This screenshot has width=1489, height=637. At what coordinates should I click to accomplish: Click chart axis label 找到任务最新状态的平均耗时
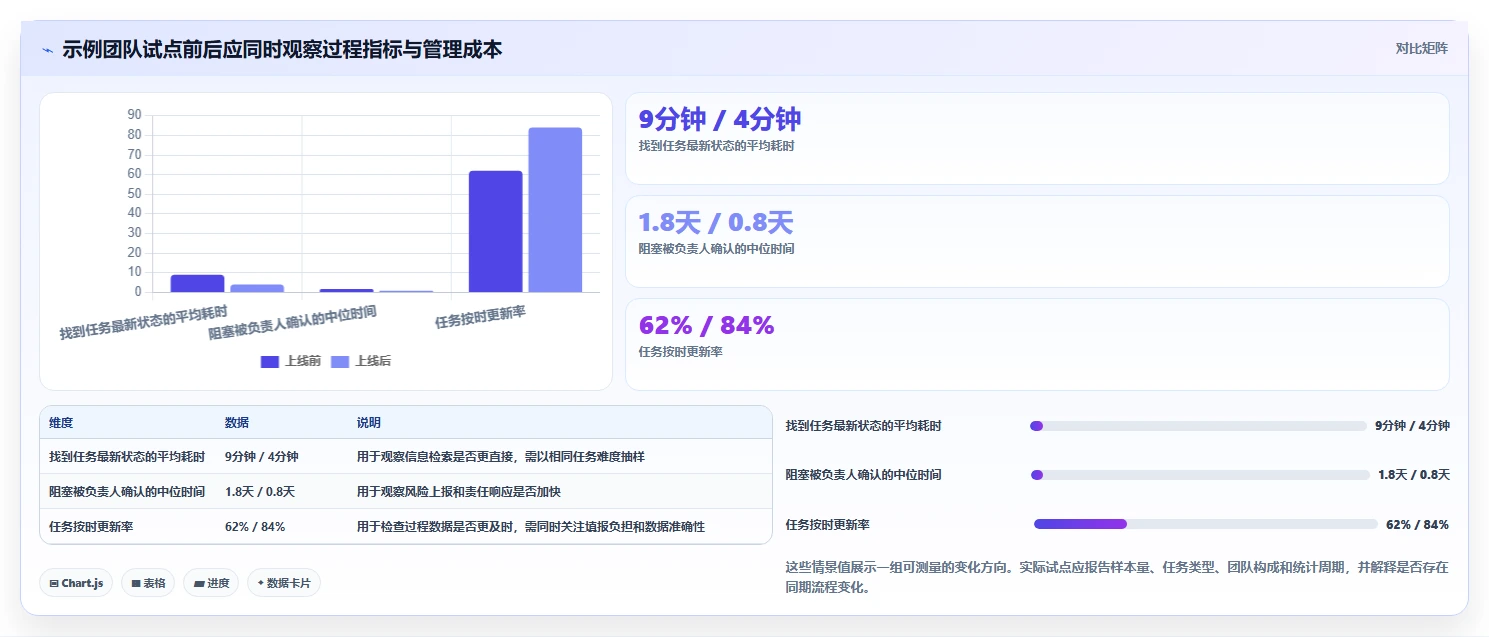143,323
